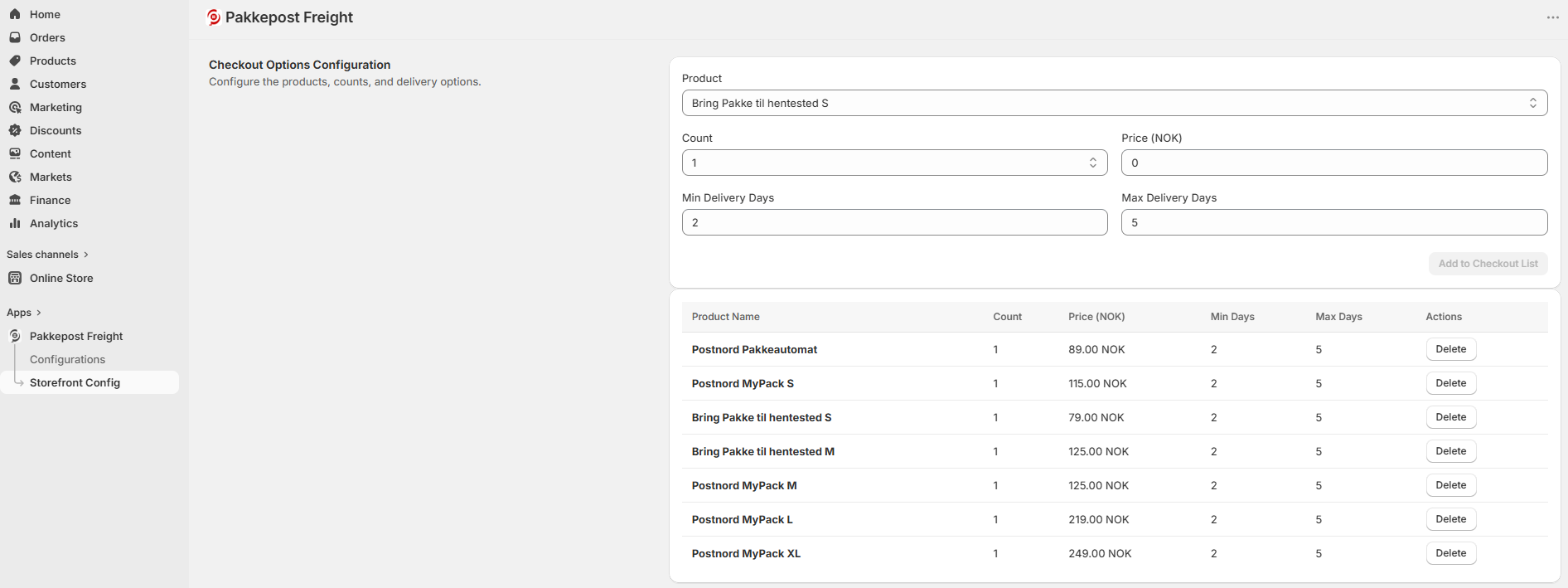Click the Customers person icon

15,84
